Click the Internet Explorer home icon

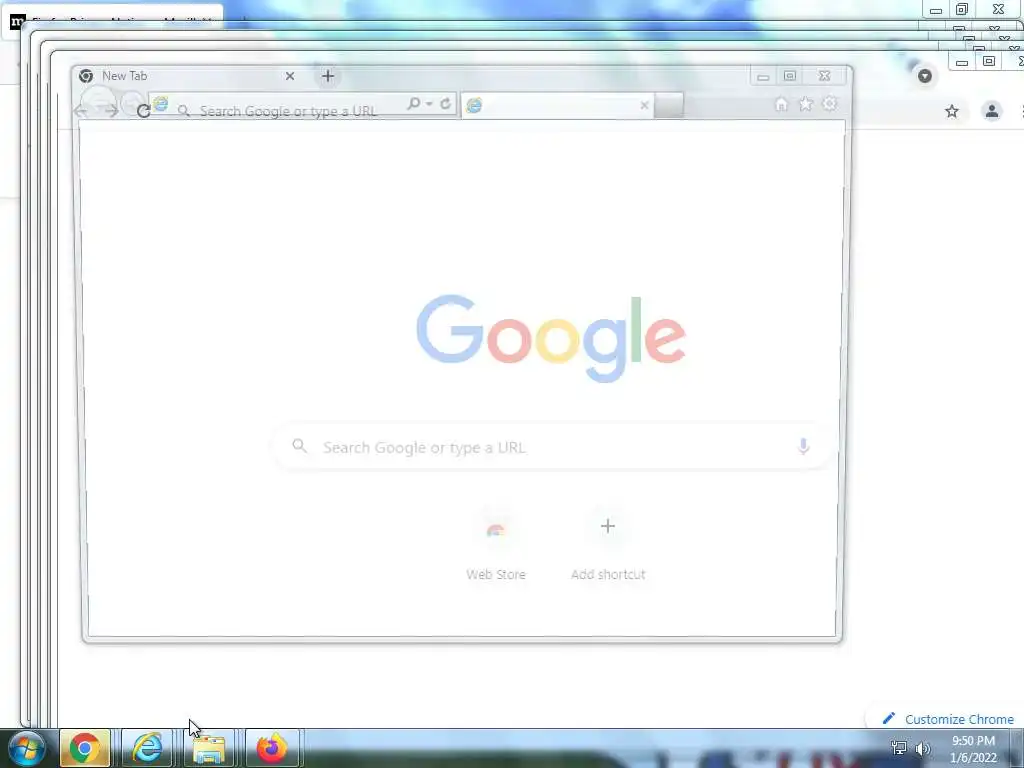coord(781,104)
